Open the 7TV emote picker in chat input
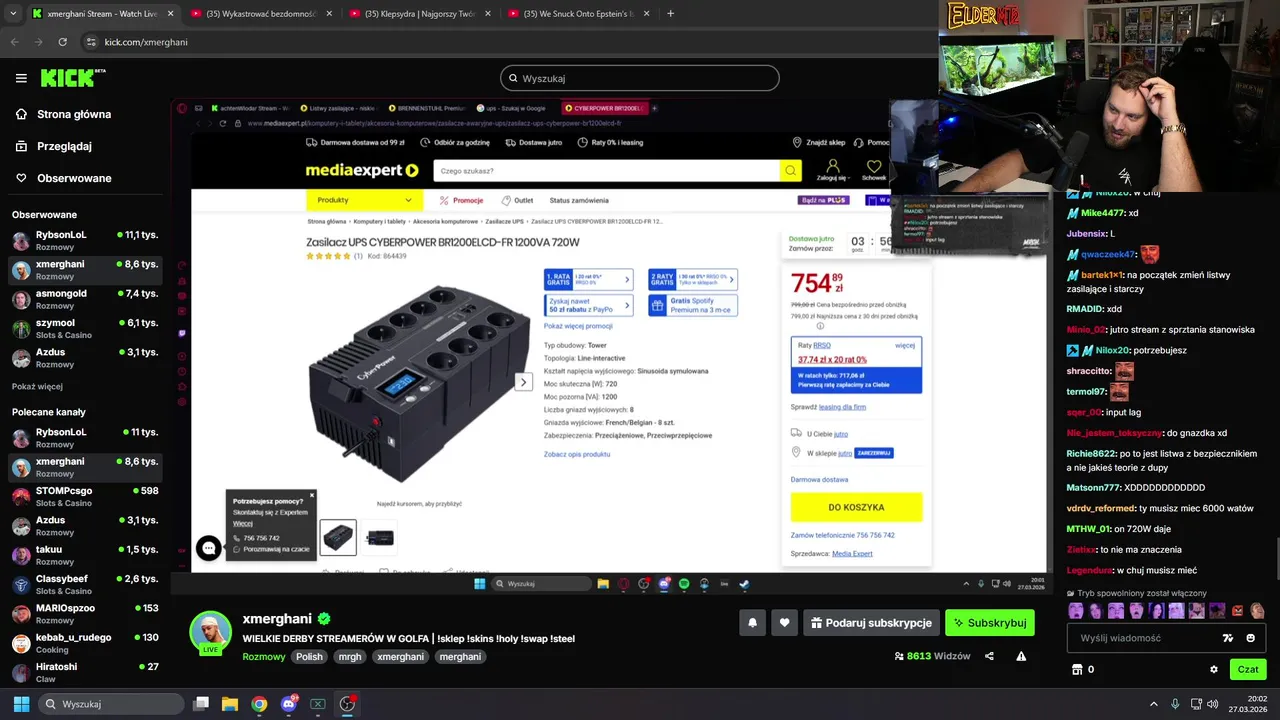 click(1228, 638)
